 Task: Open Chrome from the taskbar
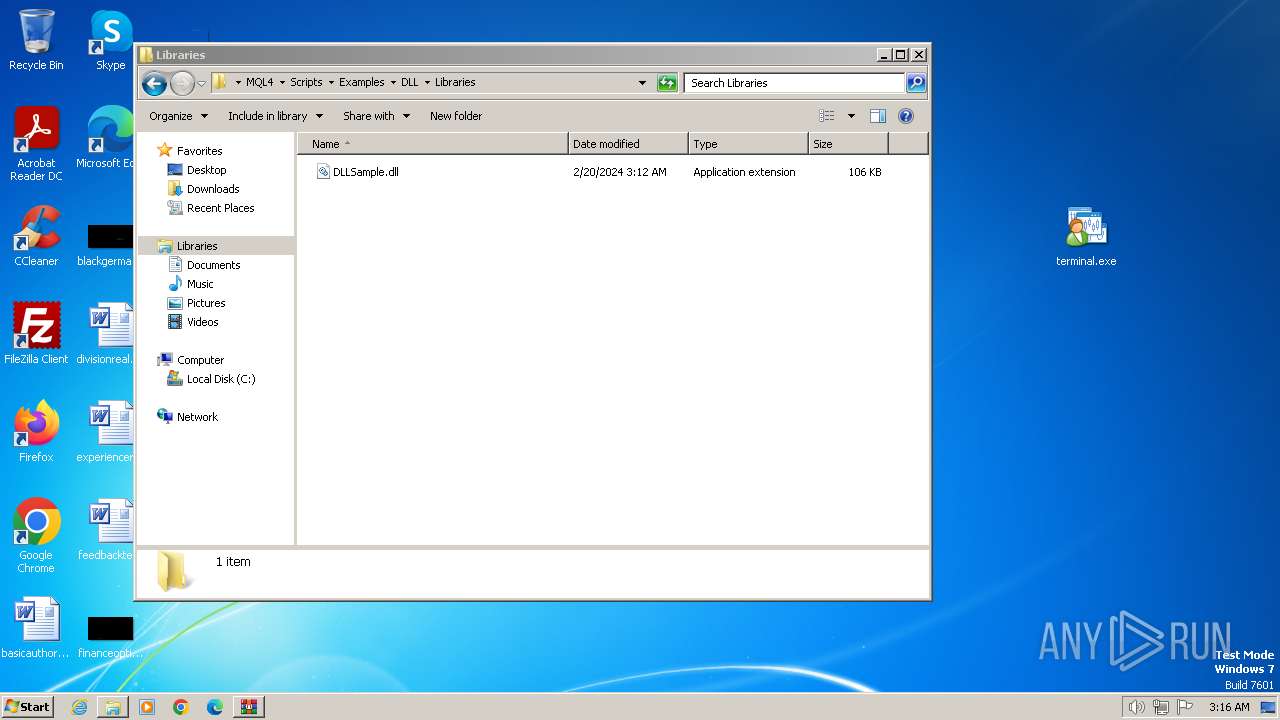[181, 707]
